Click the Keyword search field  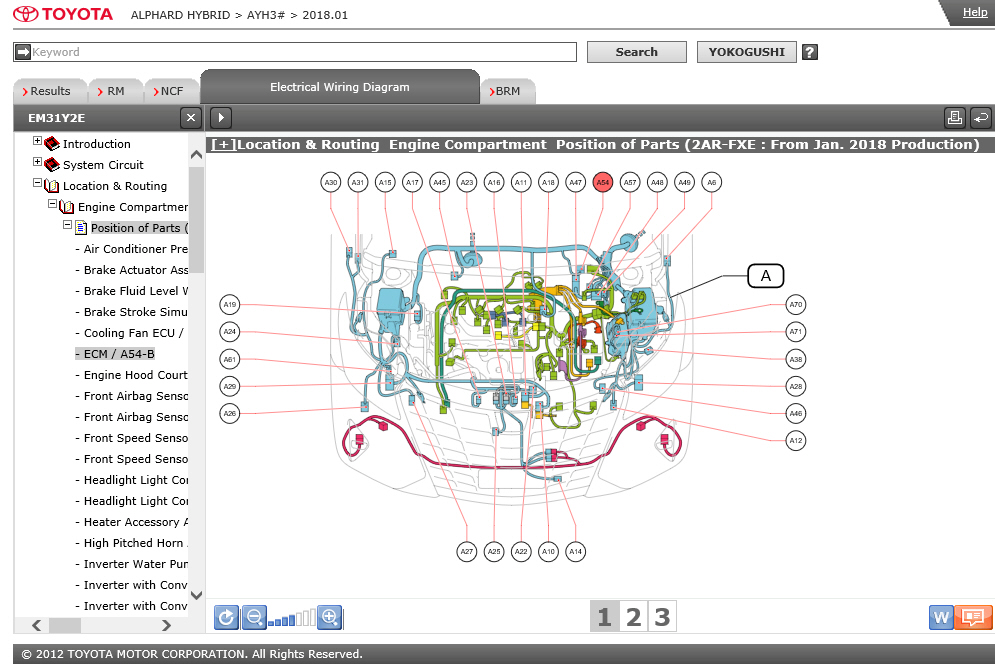pos(295,52)
